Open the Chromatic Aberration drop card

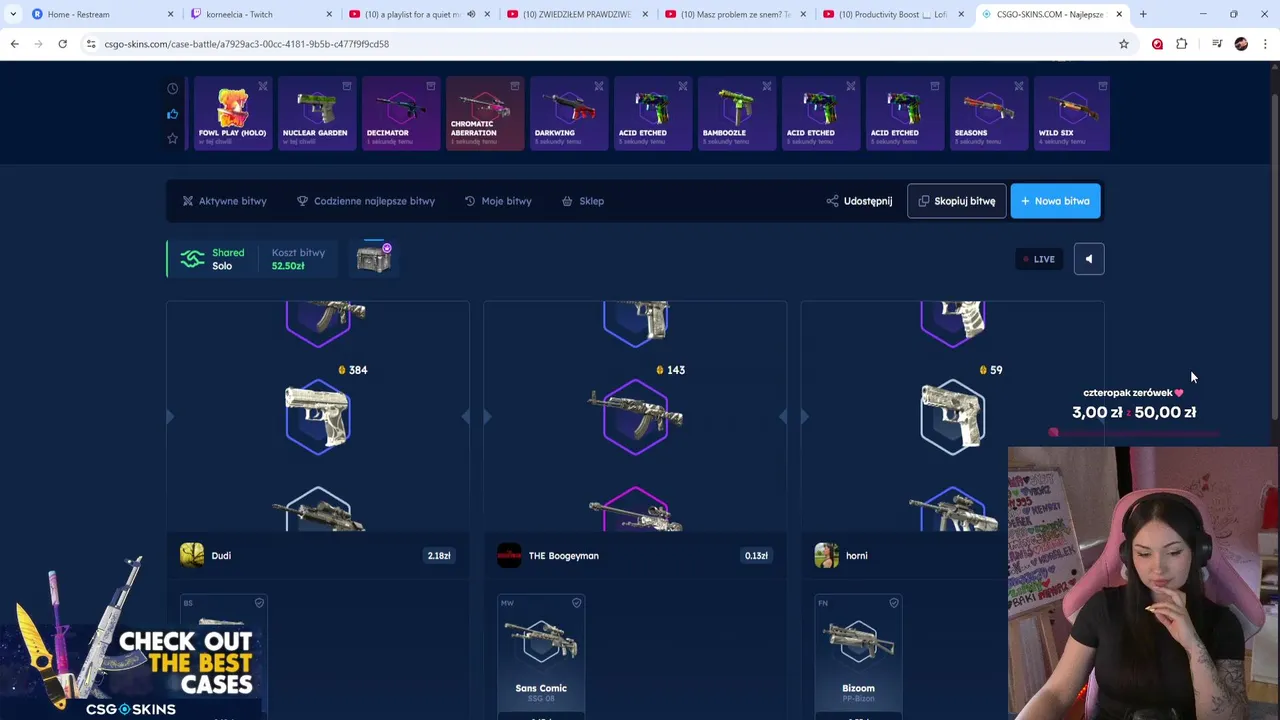tap(484, 114)
